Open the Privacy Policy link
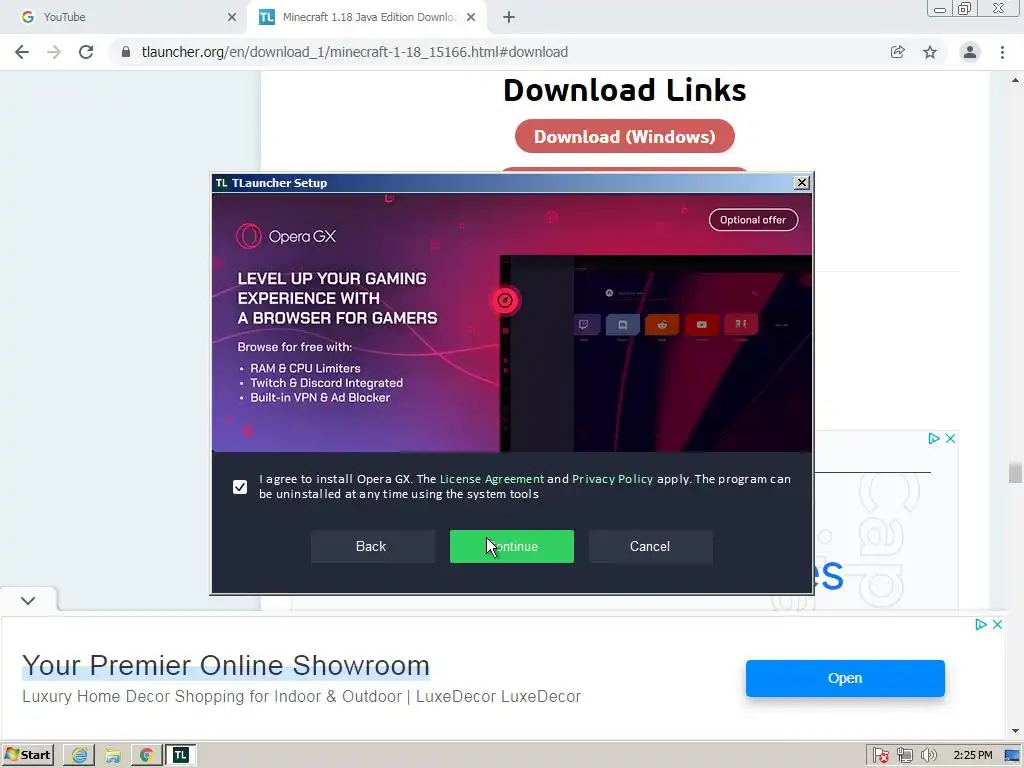1024x768 pixels. pos(613,479)
